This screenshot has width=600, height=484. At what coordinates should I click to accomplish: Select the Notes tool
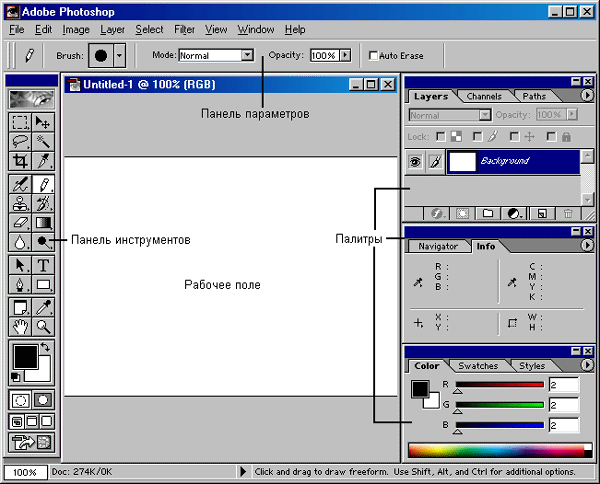(20, 308)
